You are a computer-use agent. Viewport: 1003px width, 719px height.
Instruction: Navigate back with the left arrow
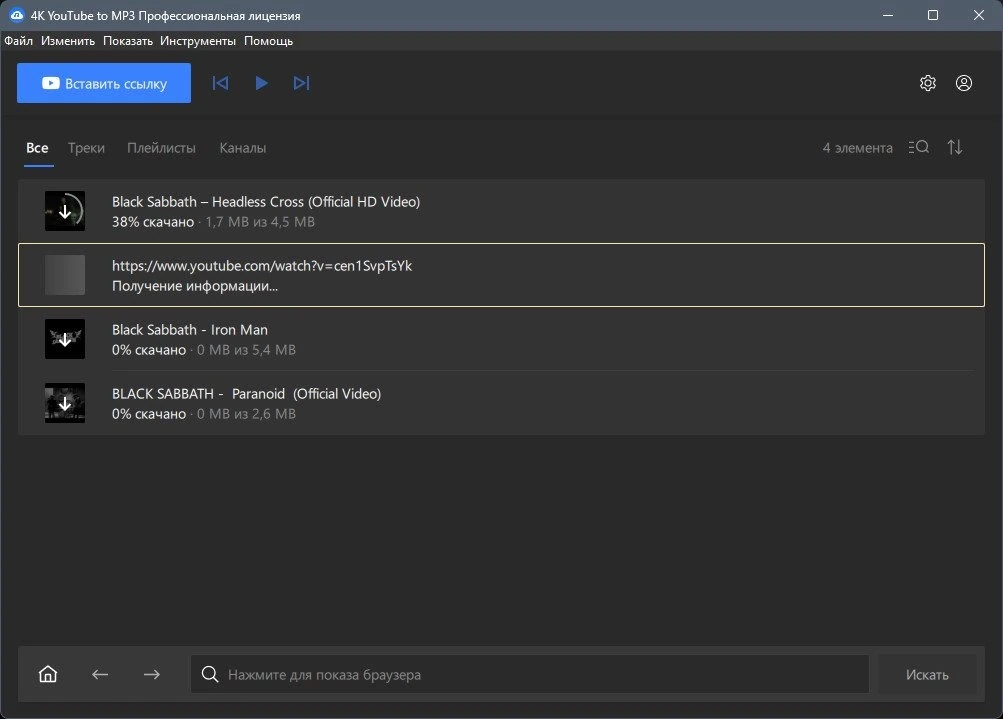coord(100,674)
